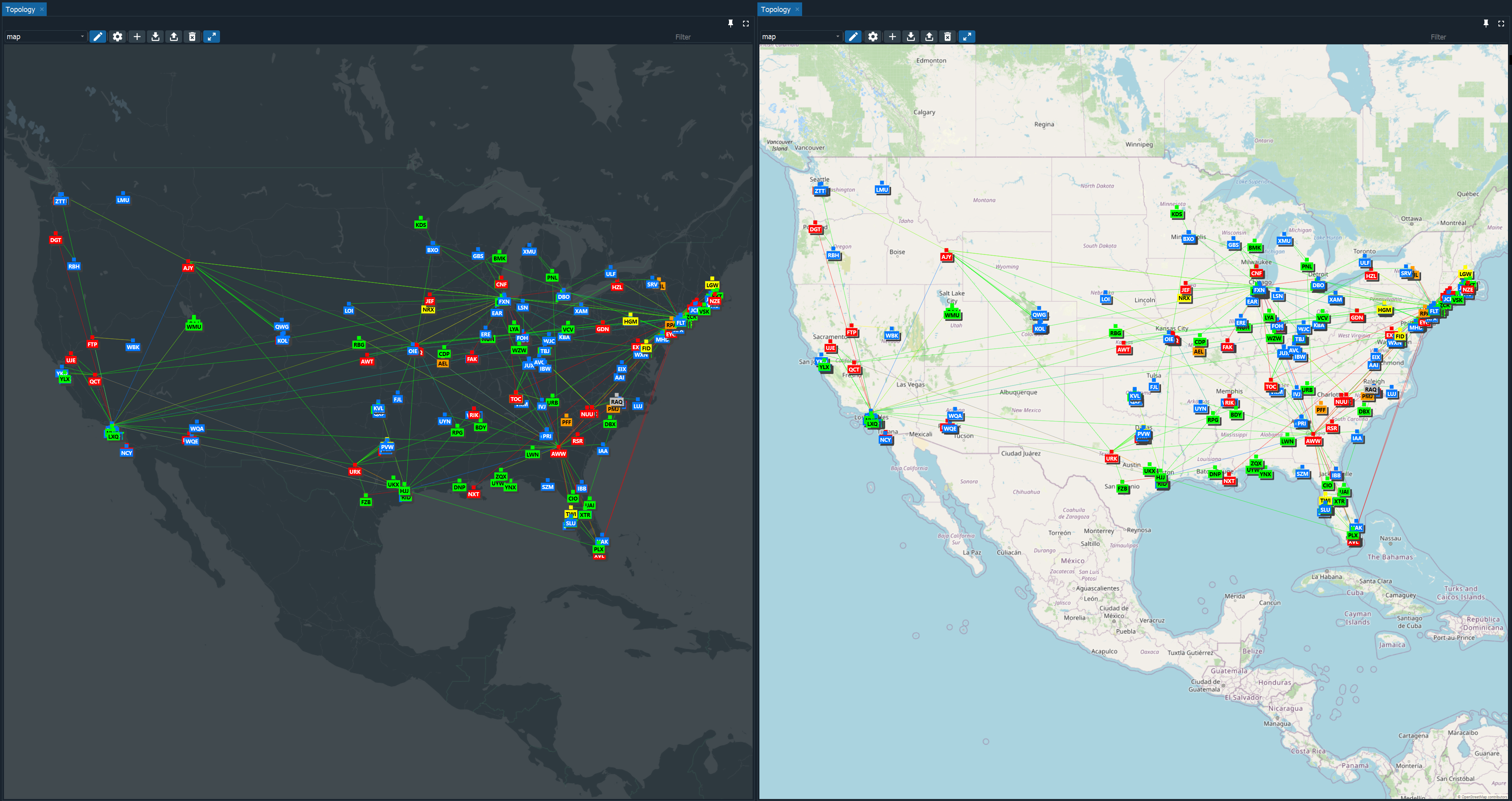Select TOC node on right street map

pos(1271,386)
